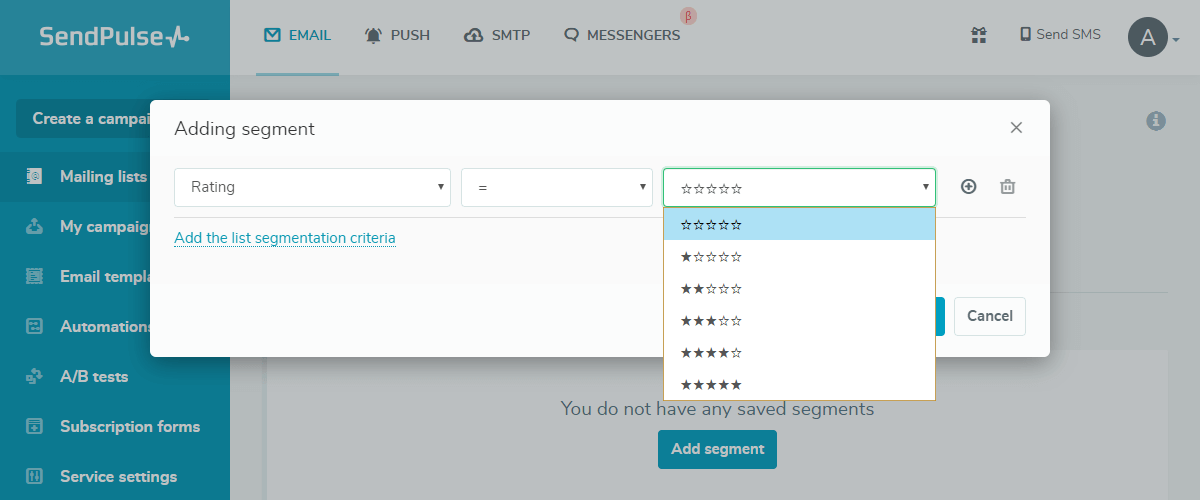Click the info icon at right
This screenshot has height=500, width=1200.
coord(1156,121)
